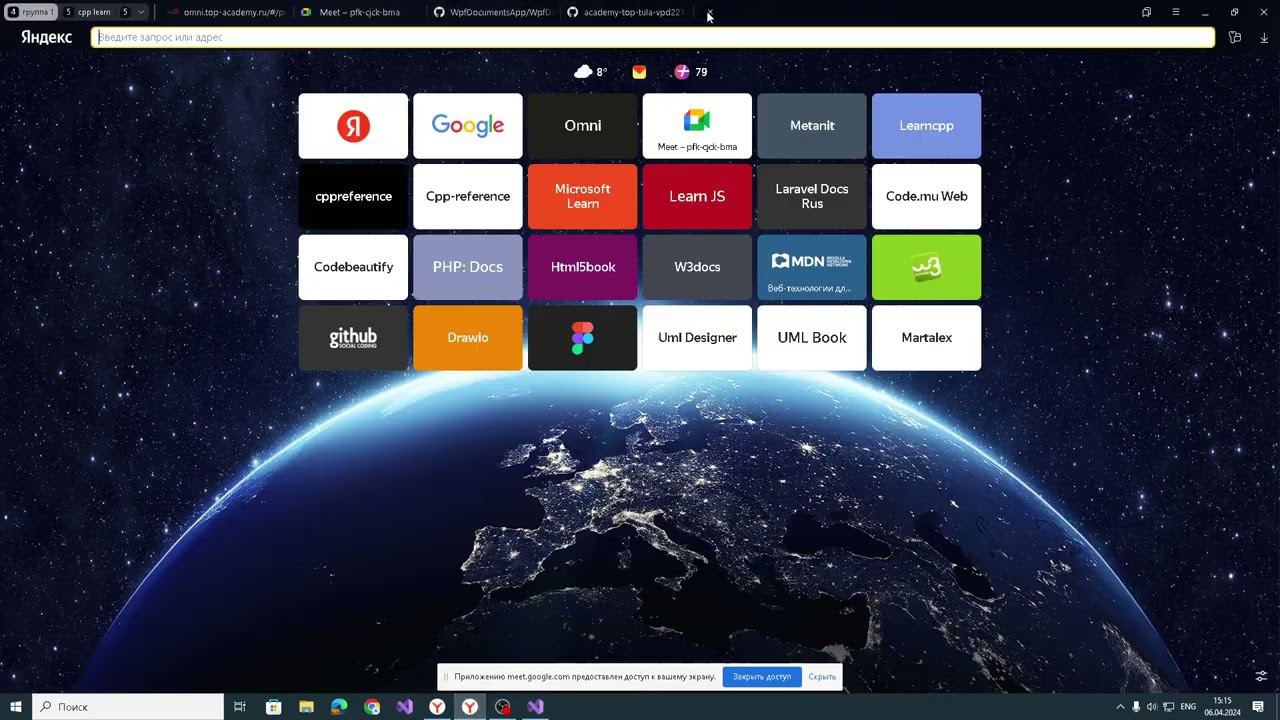Open the W3docs tile
The height and width of the screenshot is (720, 1280).
pyautogui.click(x=697, y=267)
